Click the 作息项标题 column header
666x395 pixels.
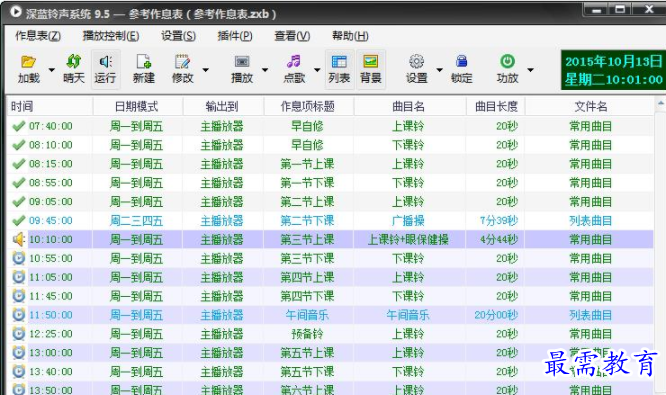click(309, 107)
